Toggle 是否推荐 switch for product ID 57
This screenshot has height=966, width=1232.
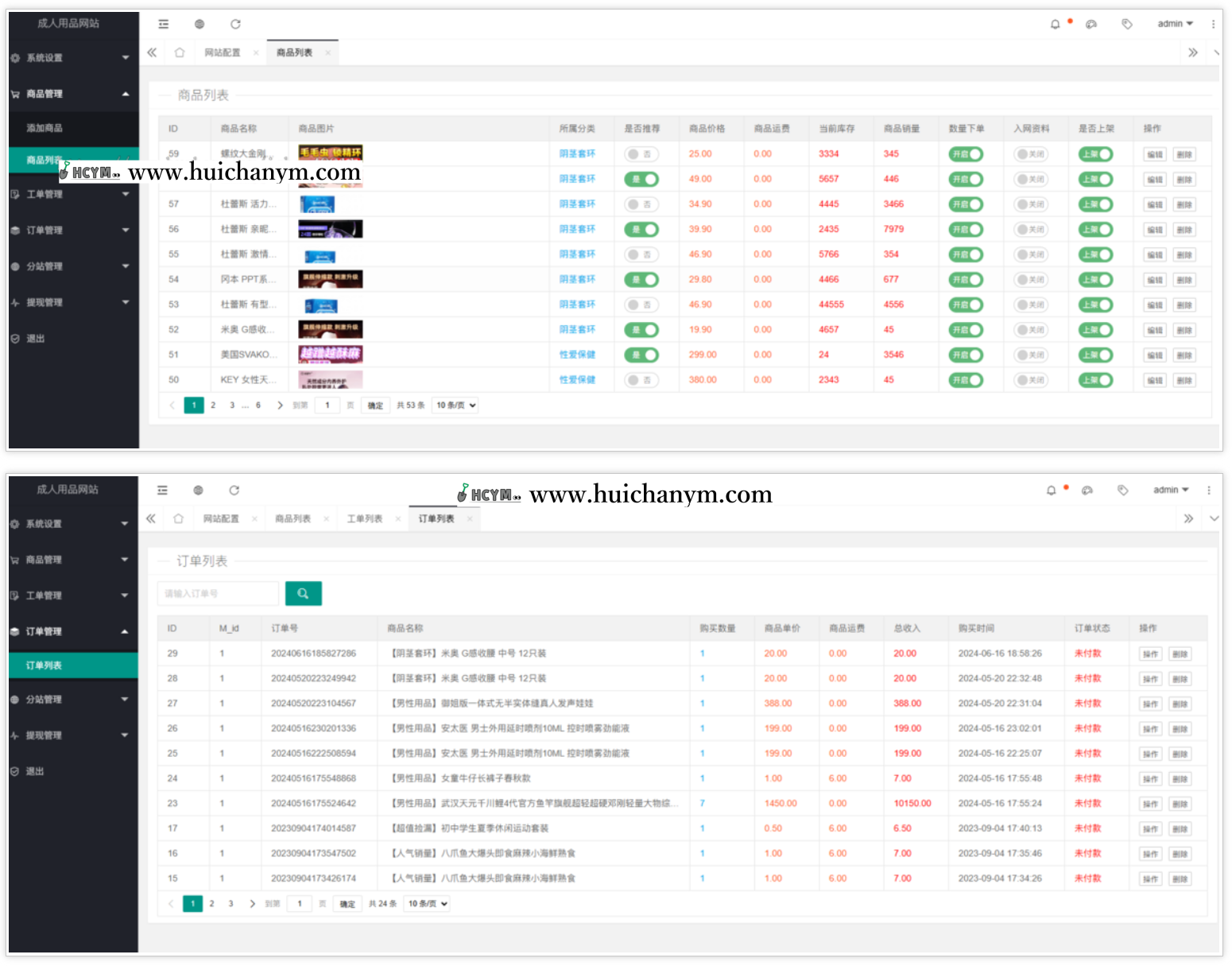[x=641, y=204]
